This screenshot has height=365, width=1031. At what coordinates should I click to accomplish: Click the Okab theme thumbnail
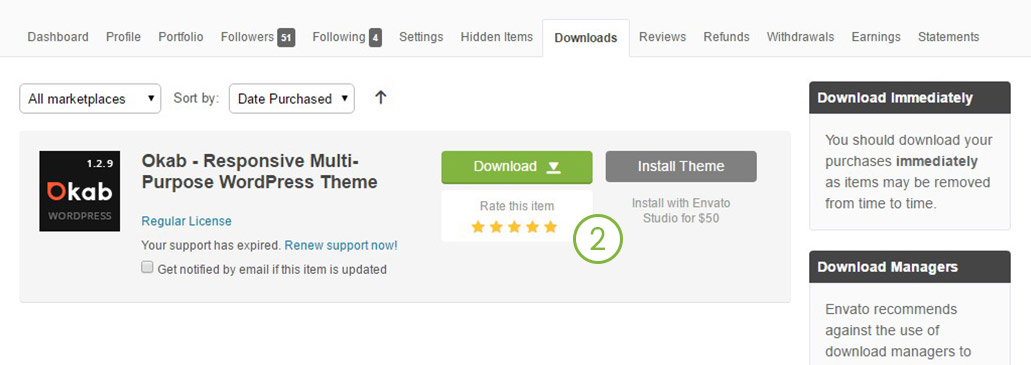80,191
